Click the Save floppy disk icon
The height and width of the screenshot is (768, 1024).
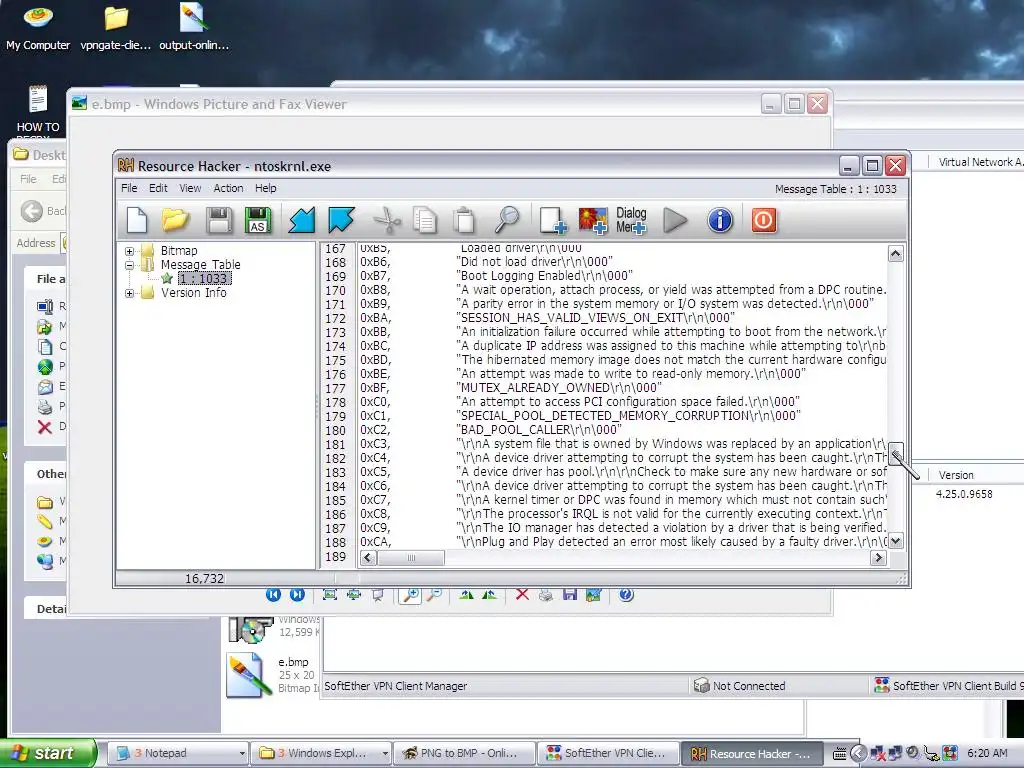coord(219,220)
